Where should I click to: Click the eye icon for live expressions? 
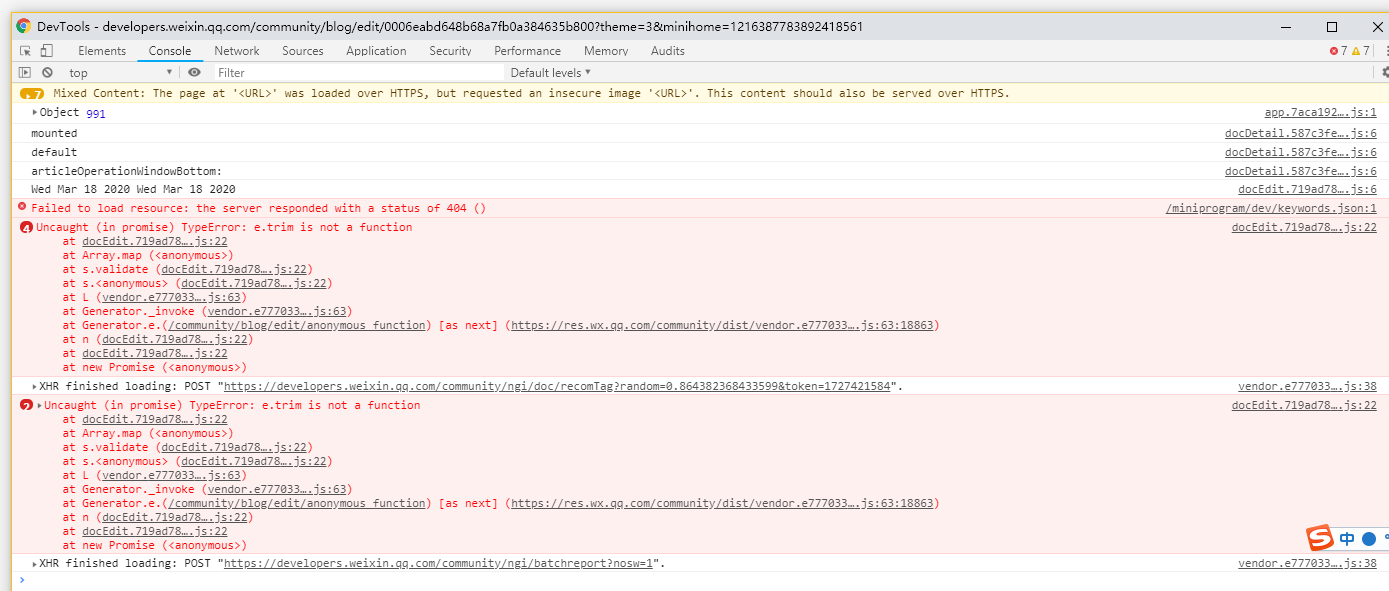[194, 72]
